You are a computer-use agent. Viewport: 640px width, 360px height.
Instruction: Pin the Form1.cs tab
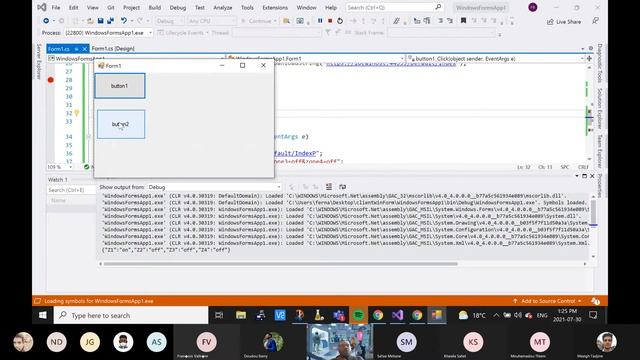click(x=76, y=49)
